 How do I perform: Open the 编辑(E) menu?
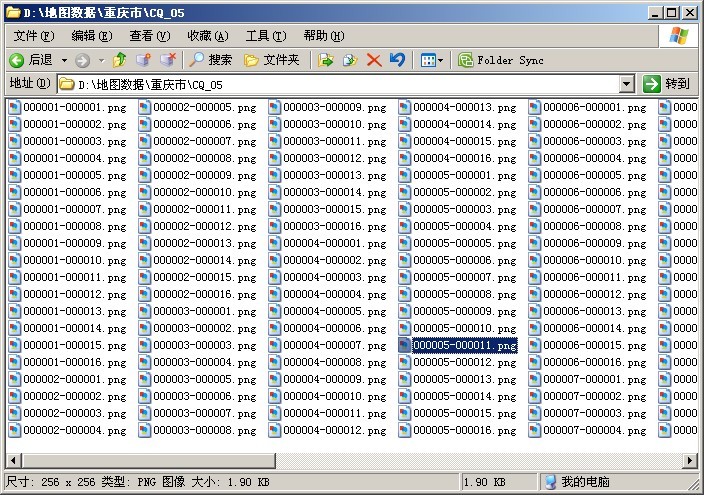point(92,36)
